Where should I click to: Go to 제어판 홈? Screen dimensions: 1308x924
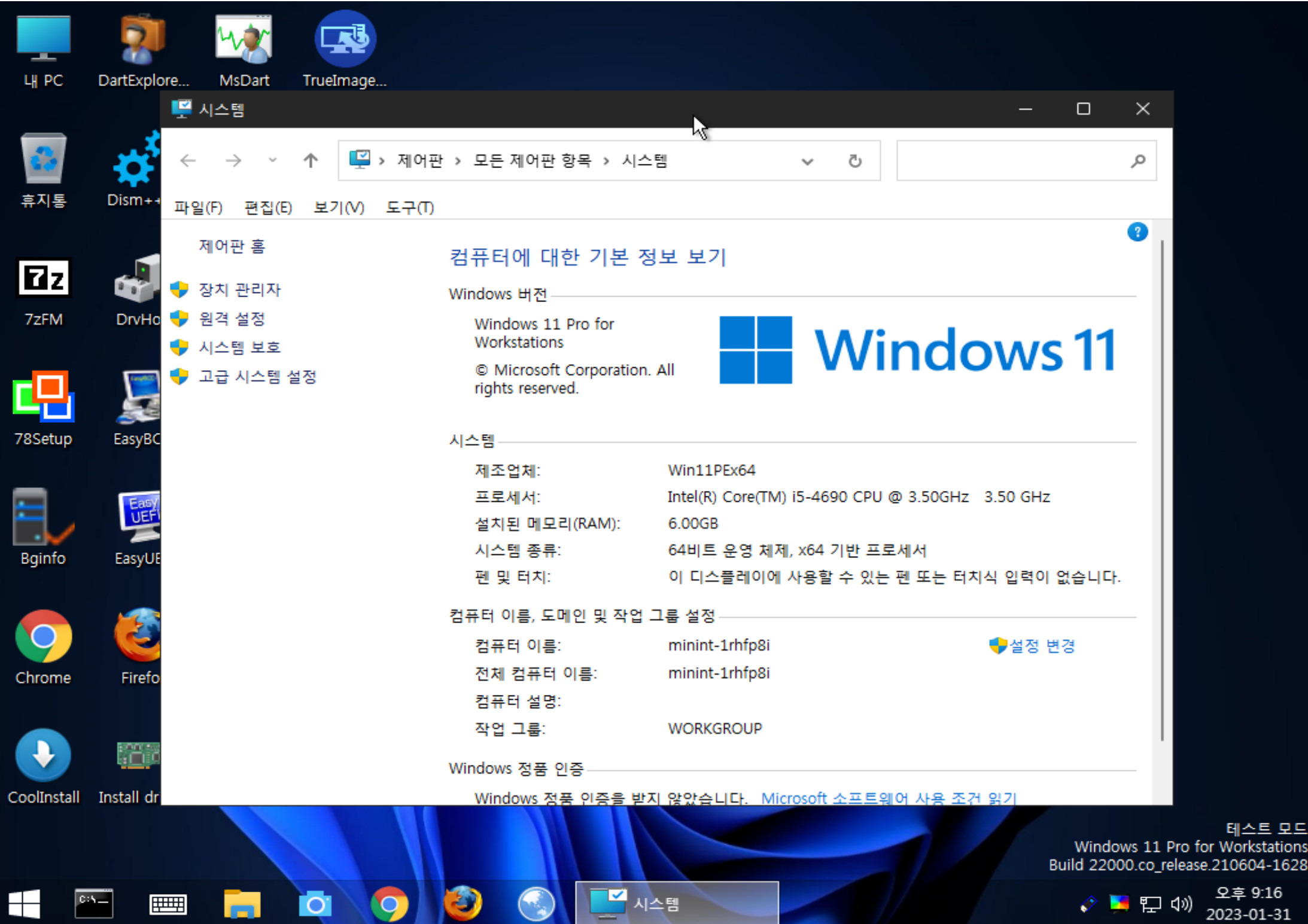232,246
